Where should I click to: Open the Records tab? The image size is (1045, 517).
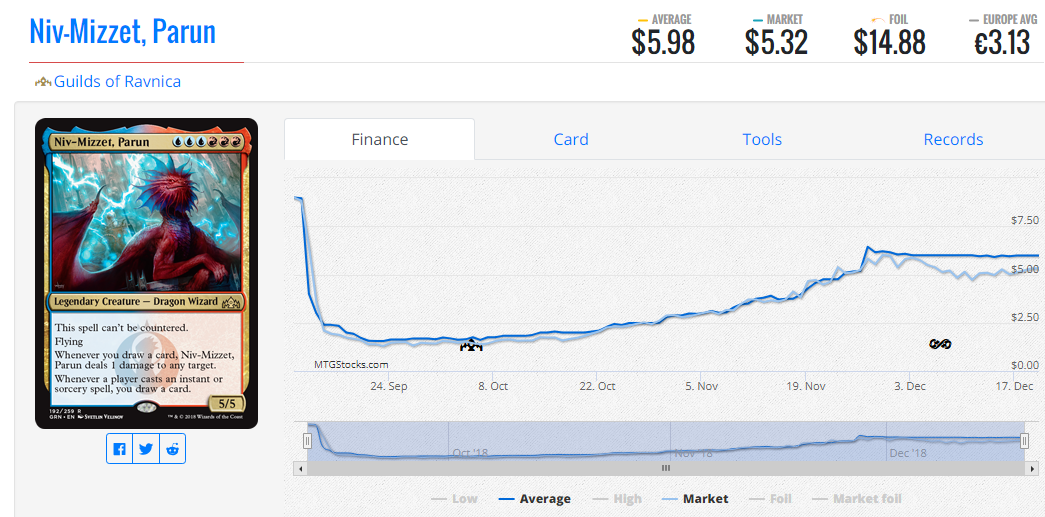pyautogui.click(x=953, y=140)
